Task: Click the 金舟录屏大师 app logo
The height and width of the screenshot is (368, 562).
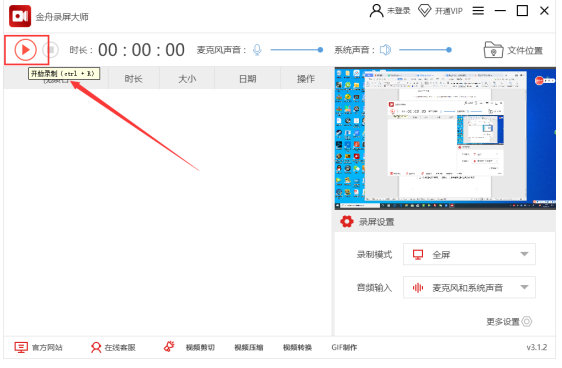Action: (x=20, y=16)
